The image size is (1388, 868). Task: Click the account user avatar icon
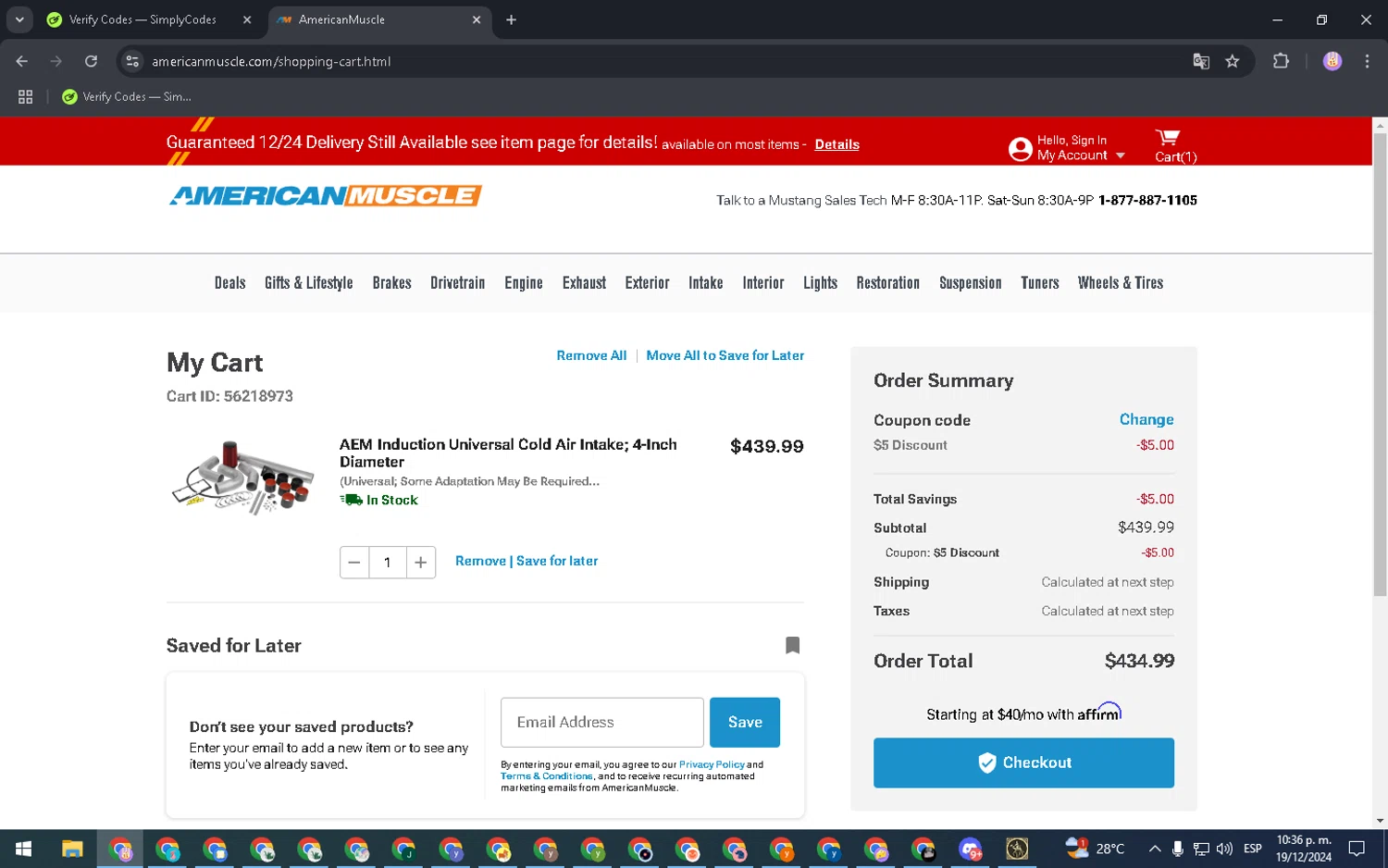1020,148
